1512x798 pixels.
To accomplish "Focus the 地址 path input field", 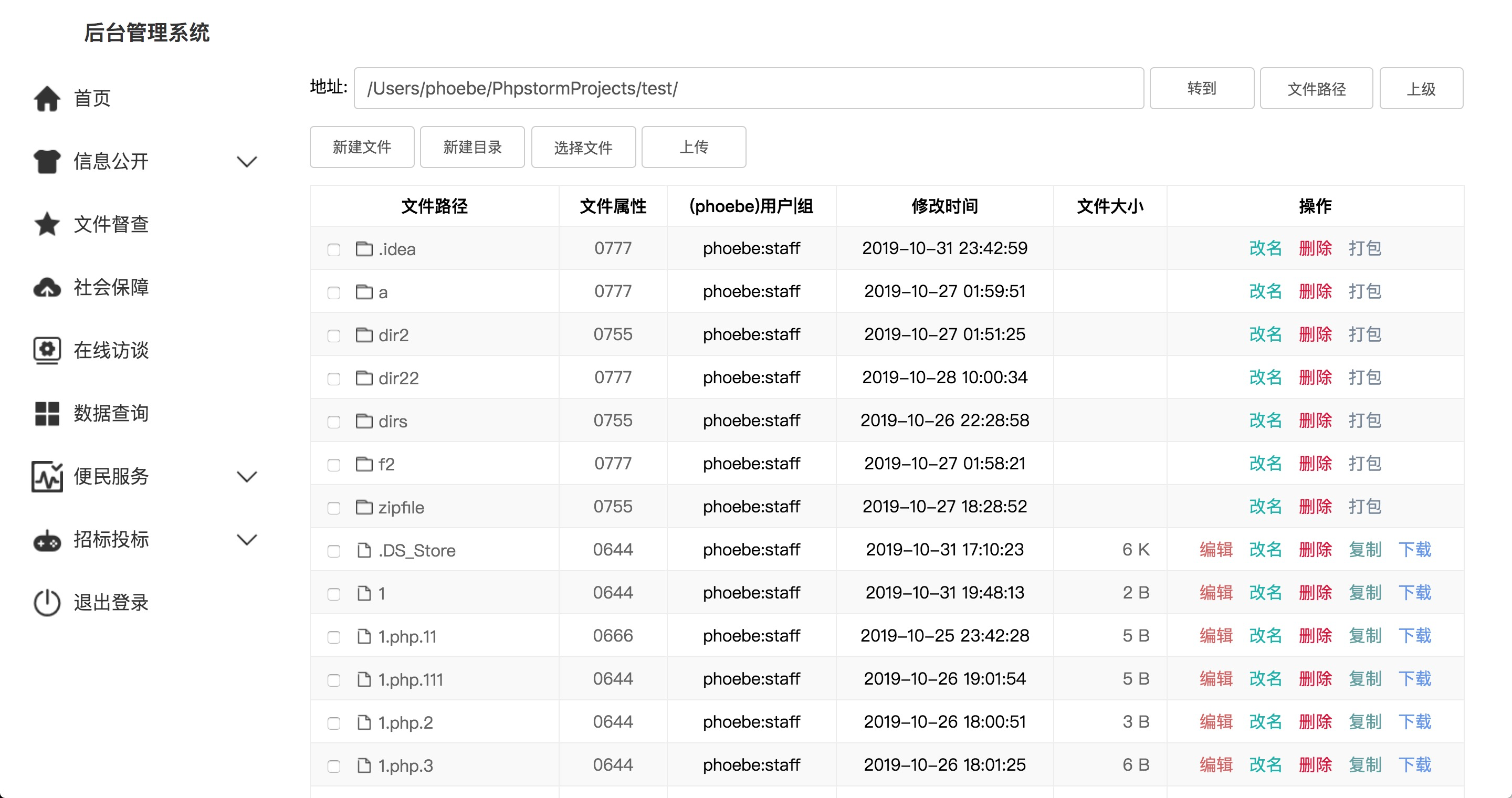I will [x=748, y=89].
